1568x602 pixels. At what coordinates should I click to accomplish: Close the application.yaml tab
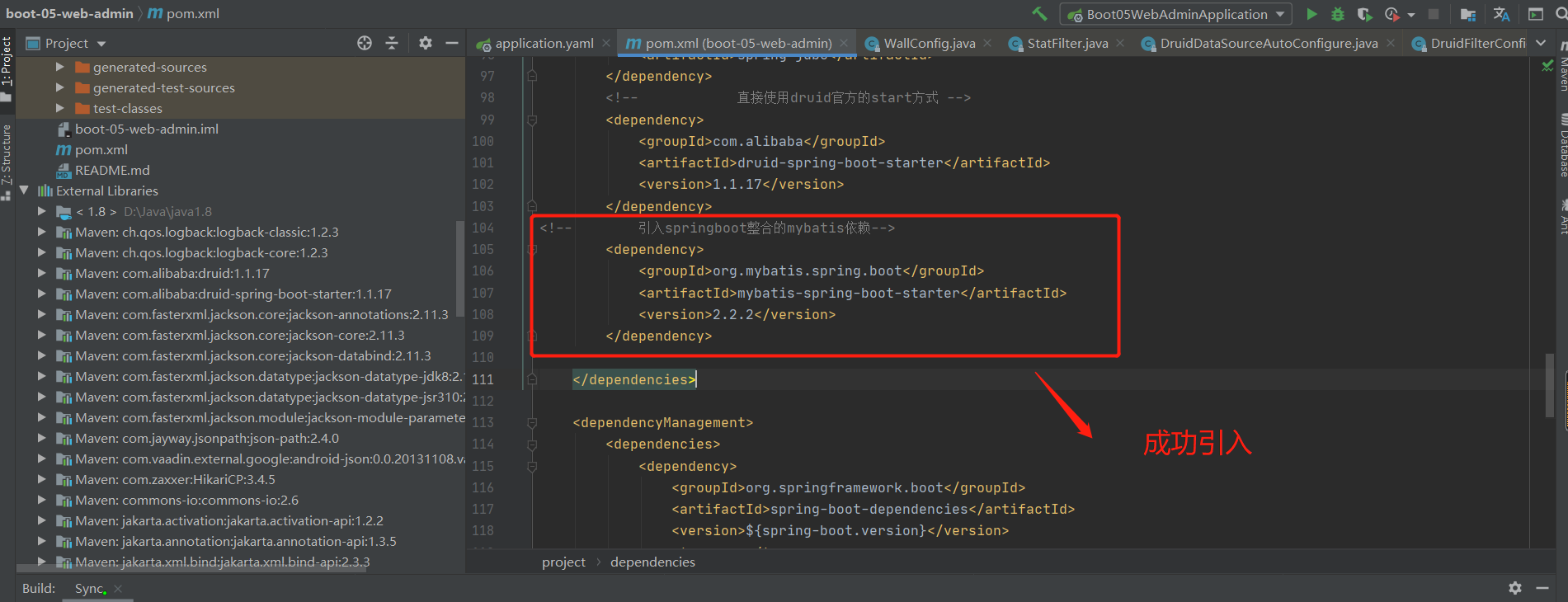pyautogui.click(x=606, y=43)
